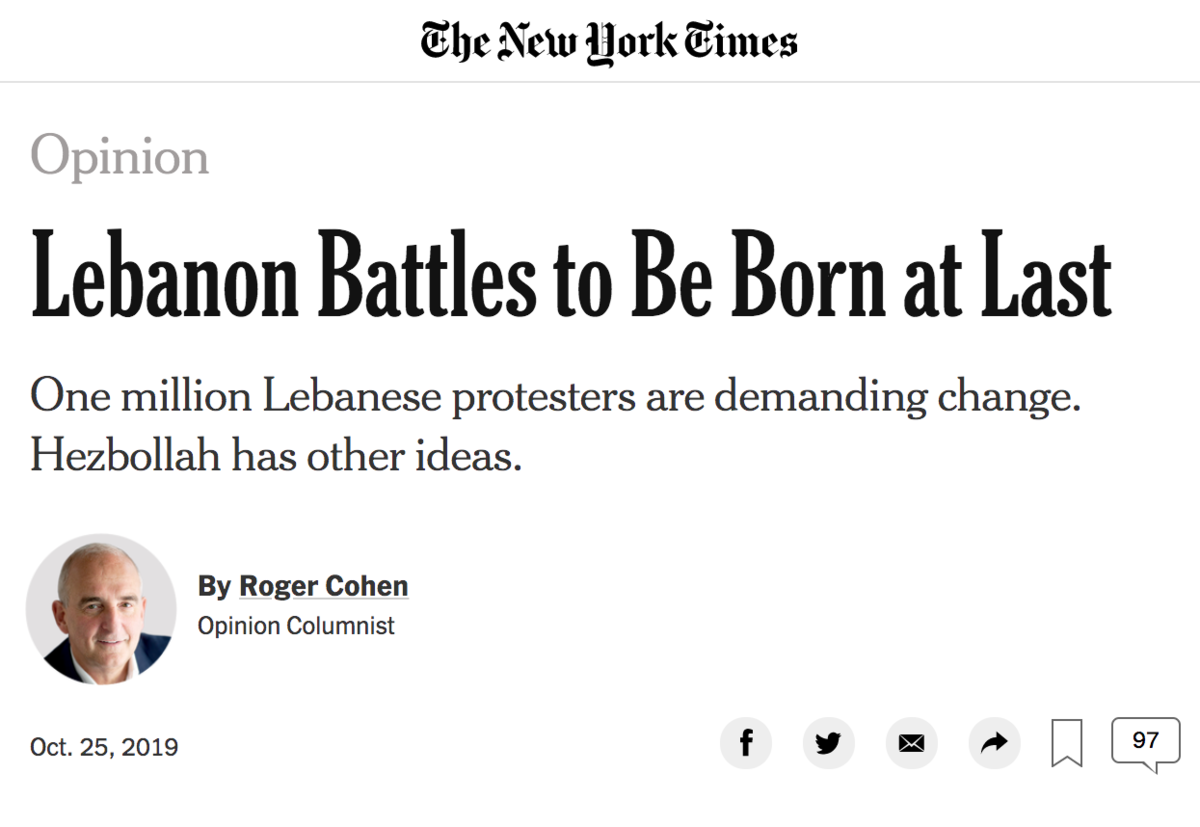Go to The New York Times homepage logo
The height and width of the screenshot is (827, 1200).
click(x=609, y=41)
